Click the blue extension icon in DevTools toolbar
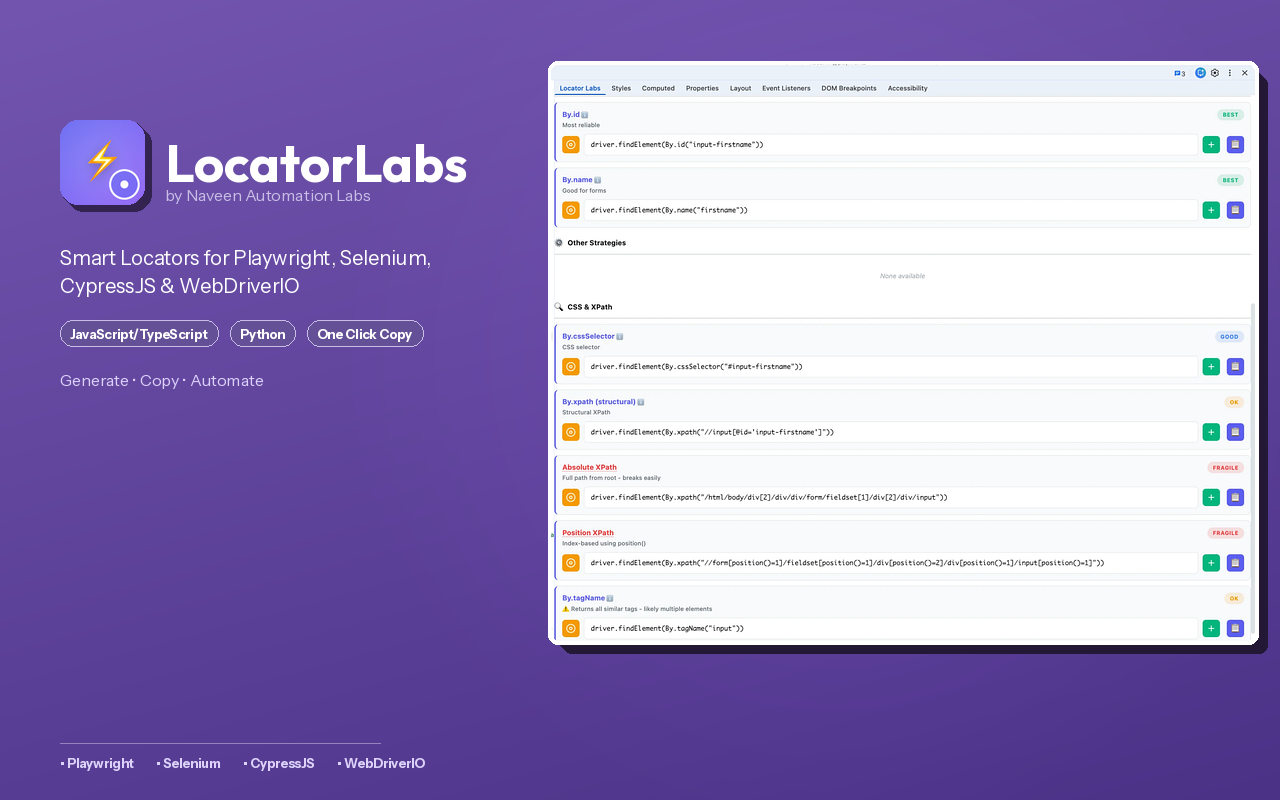Viewport: 1280px width, 800px height. [1199, 73]
